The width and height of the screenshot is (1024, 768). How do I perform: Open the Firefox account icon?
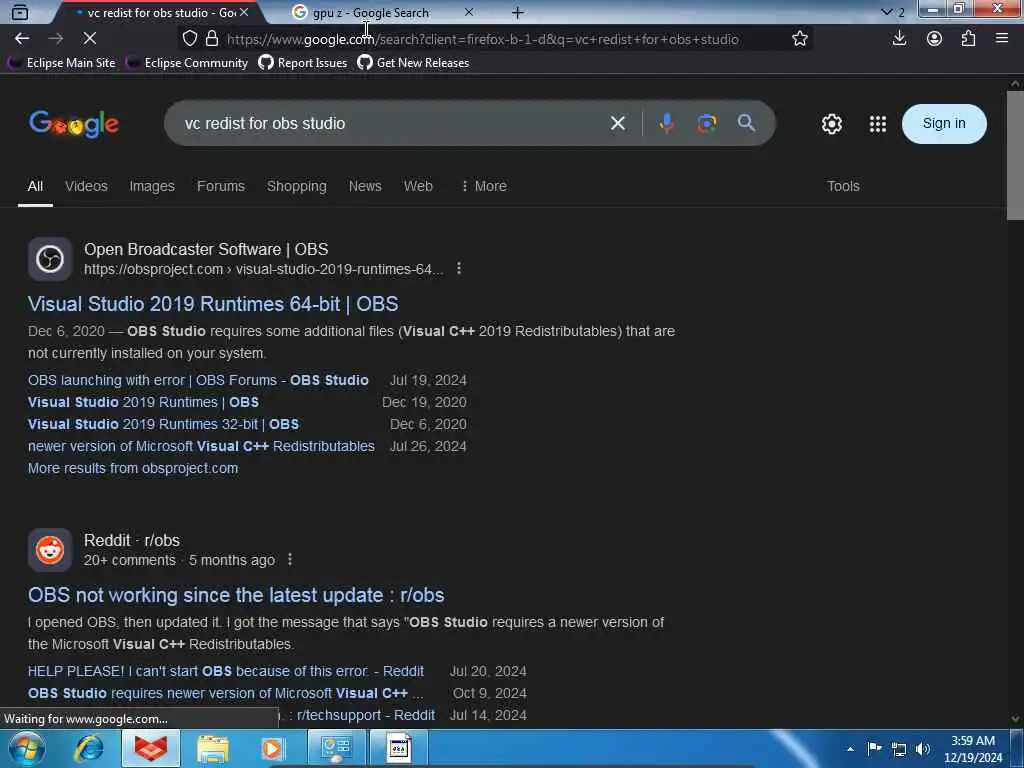(x=934, y=39)
